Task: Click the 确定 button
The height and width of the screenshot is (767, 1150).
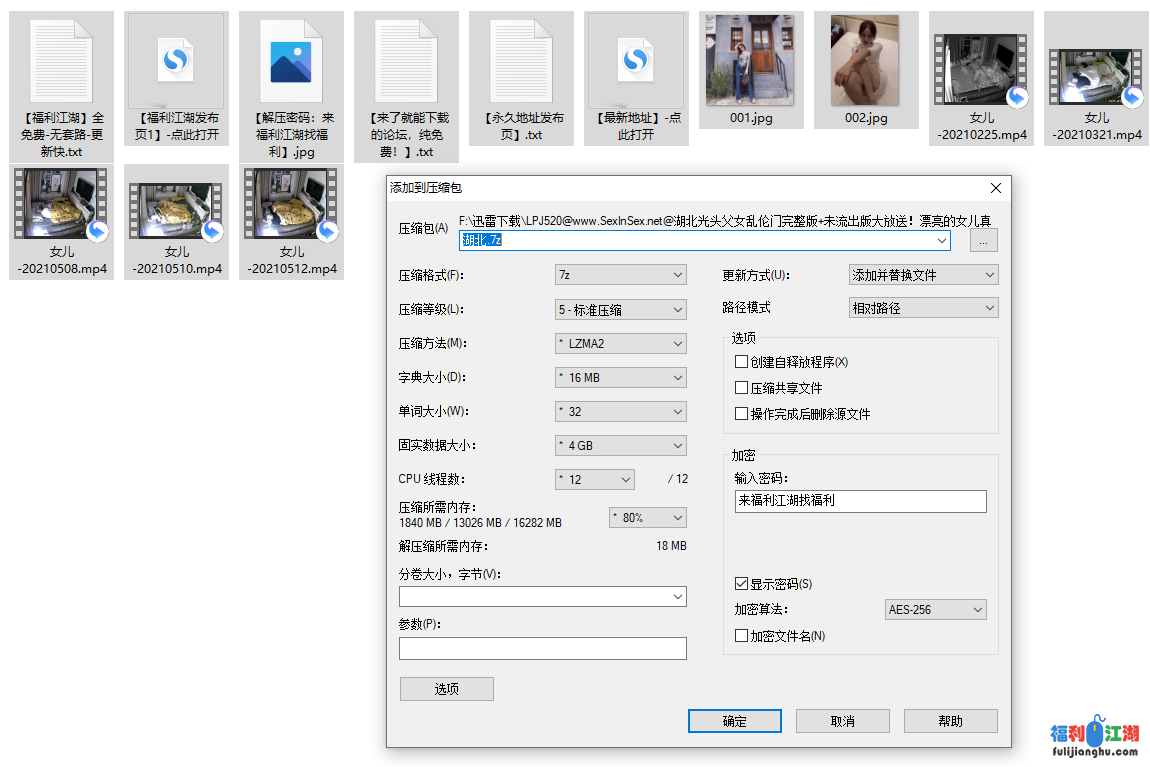Action: click(x=734, y=721)
